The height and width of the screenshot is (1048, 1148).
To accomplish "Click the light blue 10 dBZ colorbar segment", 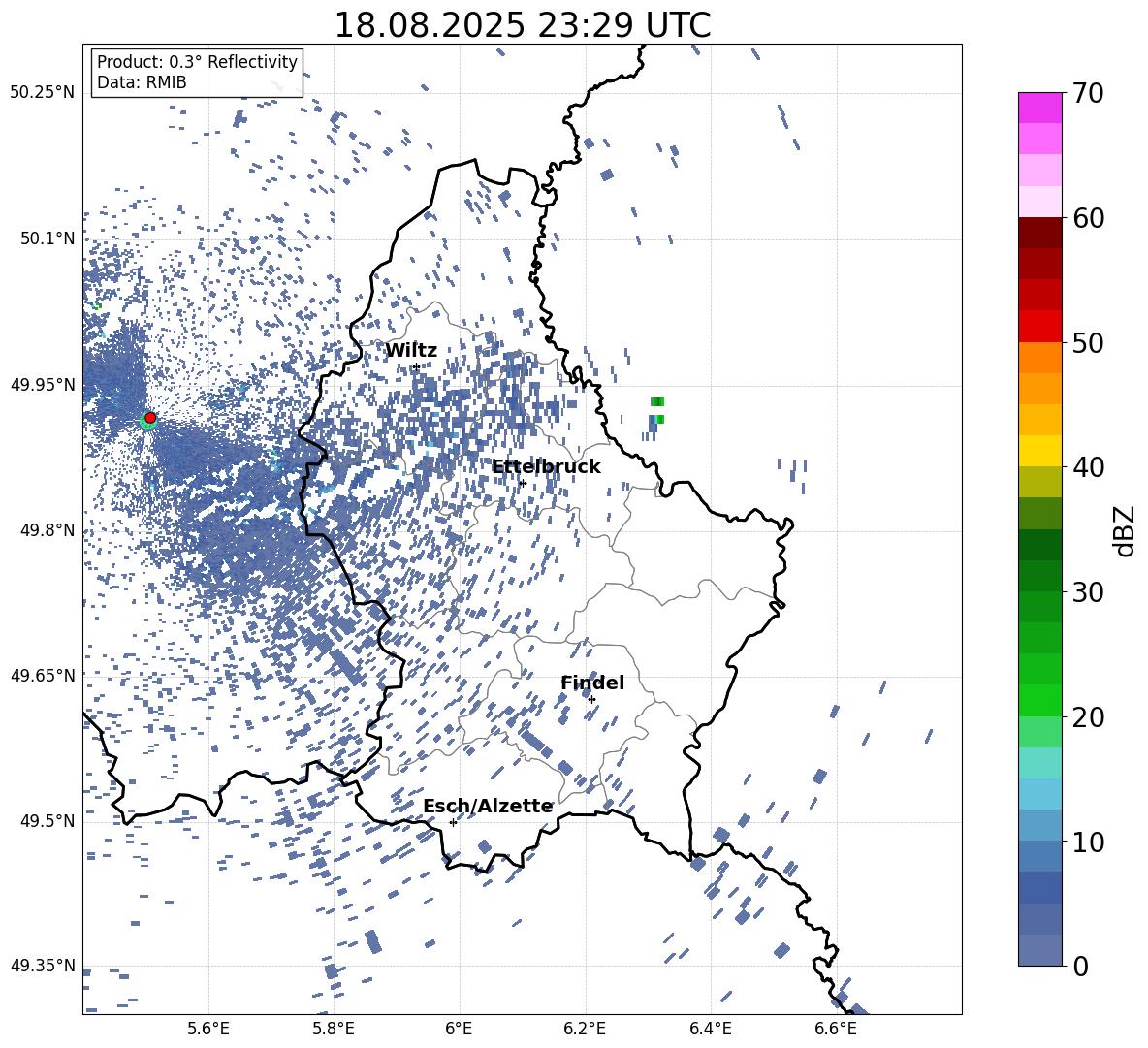I will [1039, 825].
